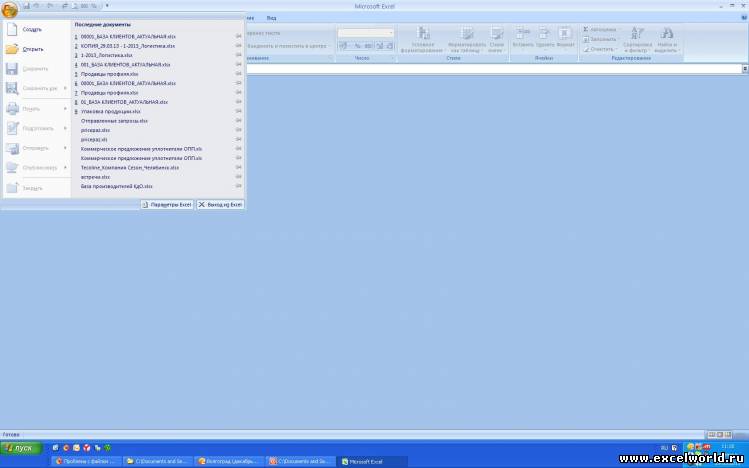Choose Открыть in the Office menu

[33, 49]
